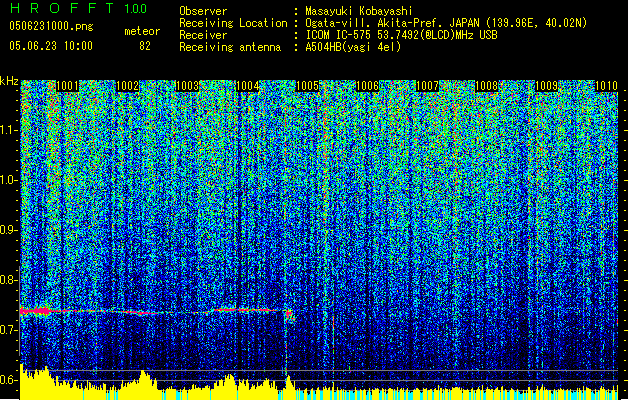The width and height of the screenshot is (629, 400).
Task: Click the 0.9 kHz axis label
Action: (x=9, y=230)
